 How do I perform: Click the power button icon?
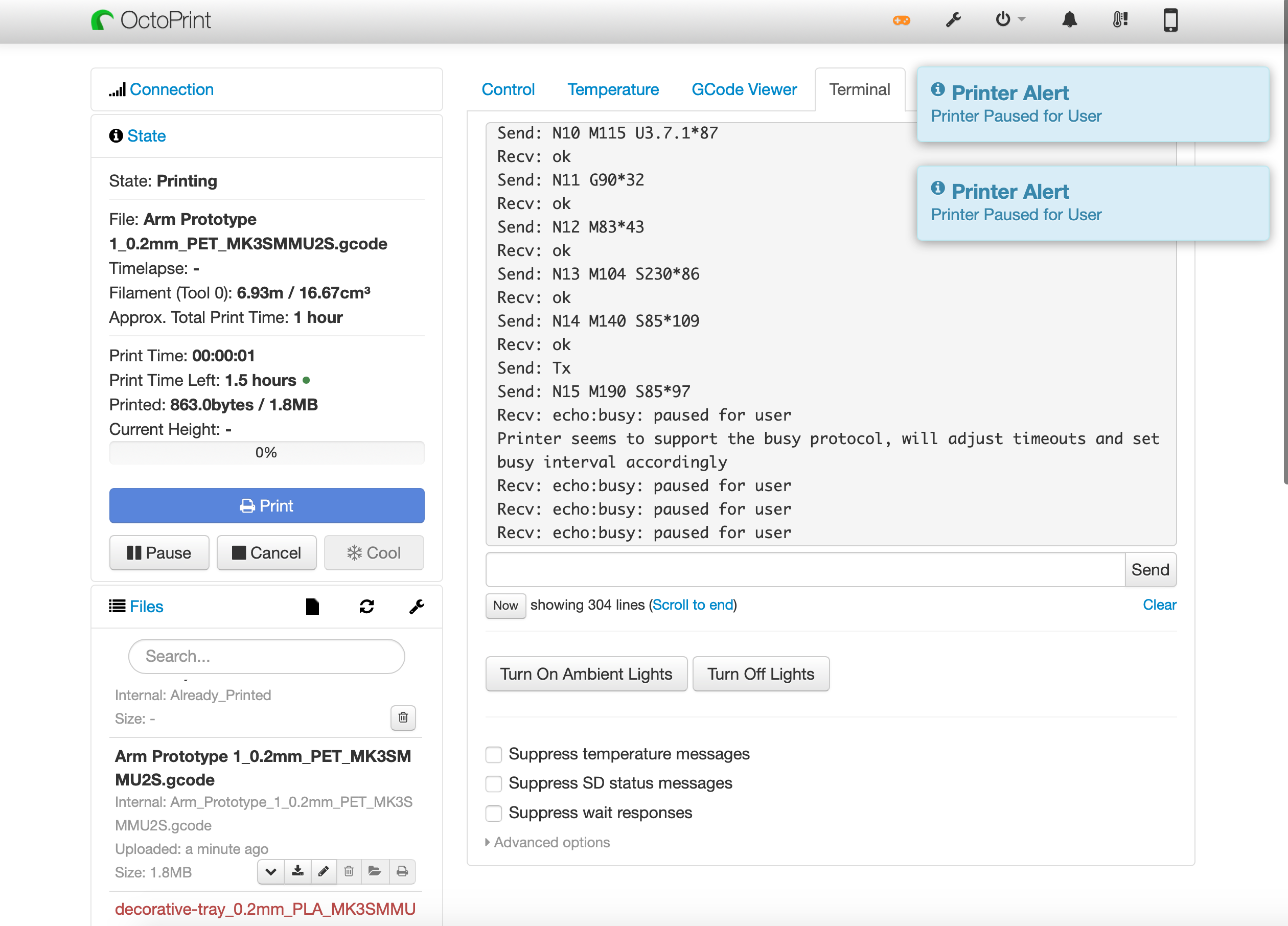coord(1003,21)
